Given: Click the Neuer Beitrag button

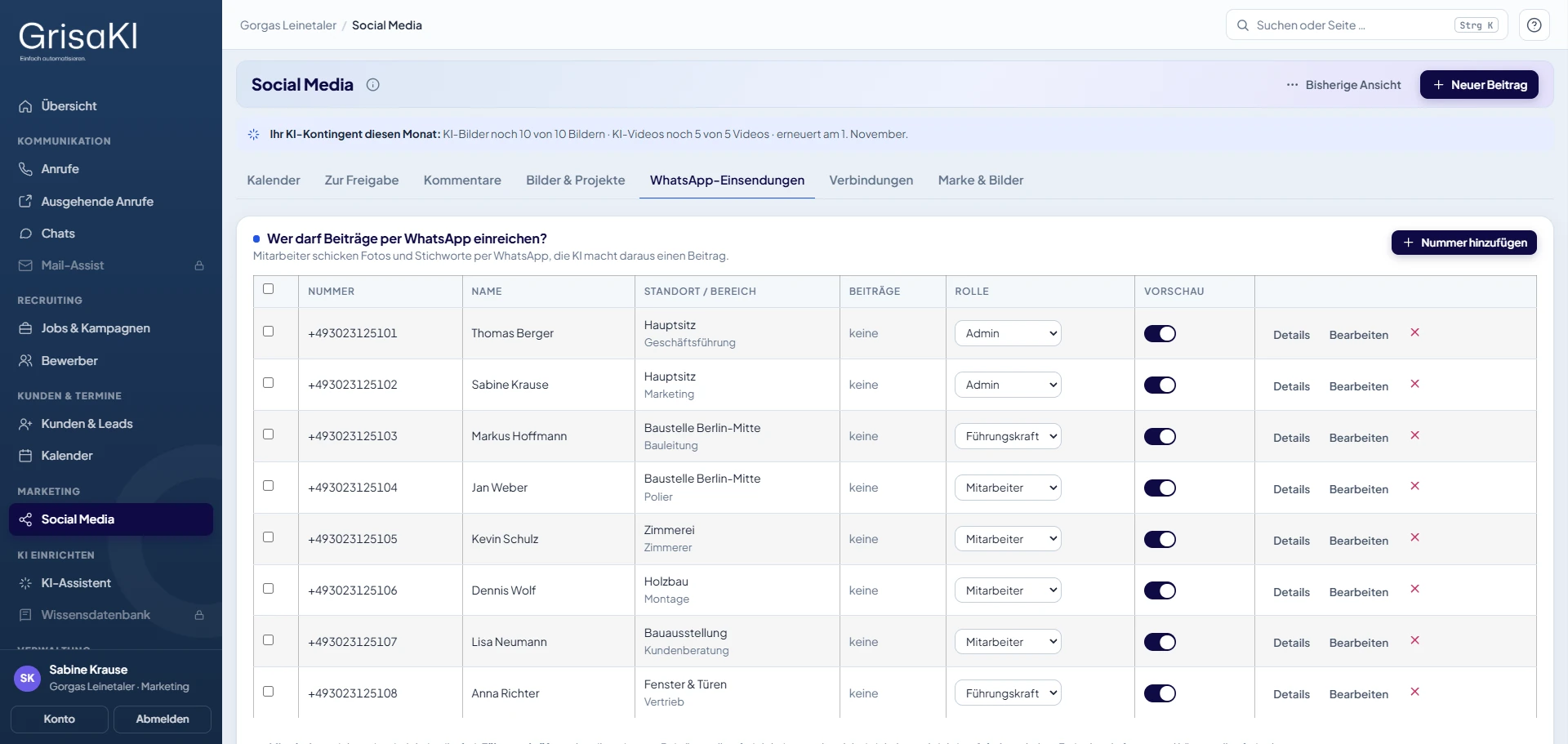Looking at the screenshot, I should (x=1479, y=85).
